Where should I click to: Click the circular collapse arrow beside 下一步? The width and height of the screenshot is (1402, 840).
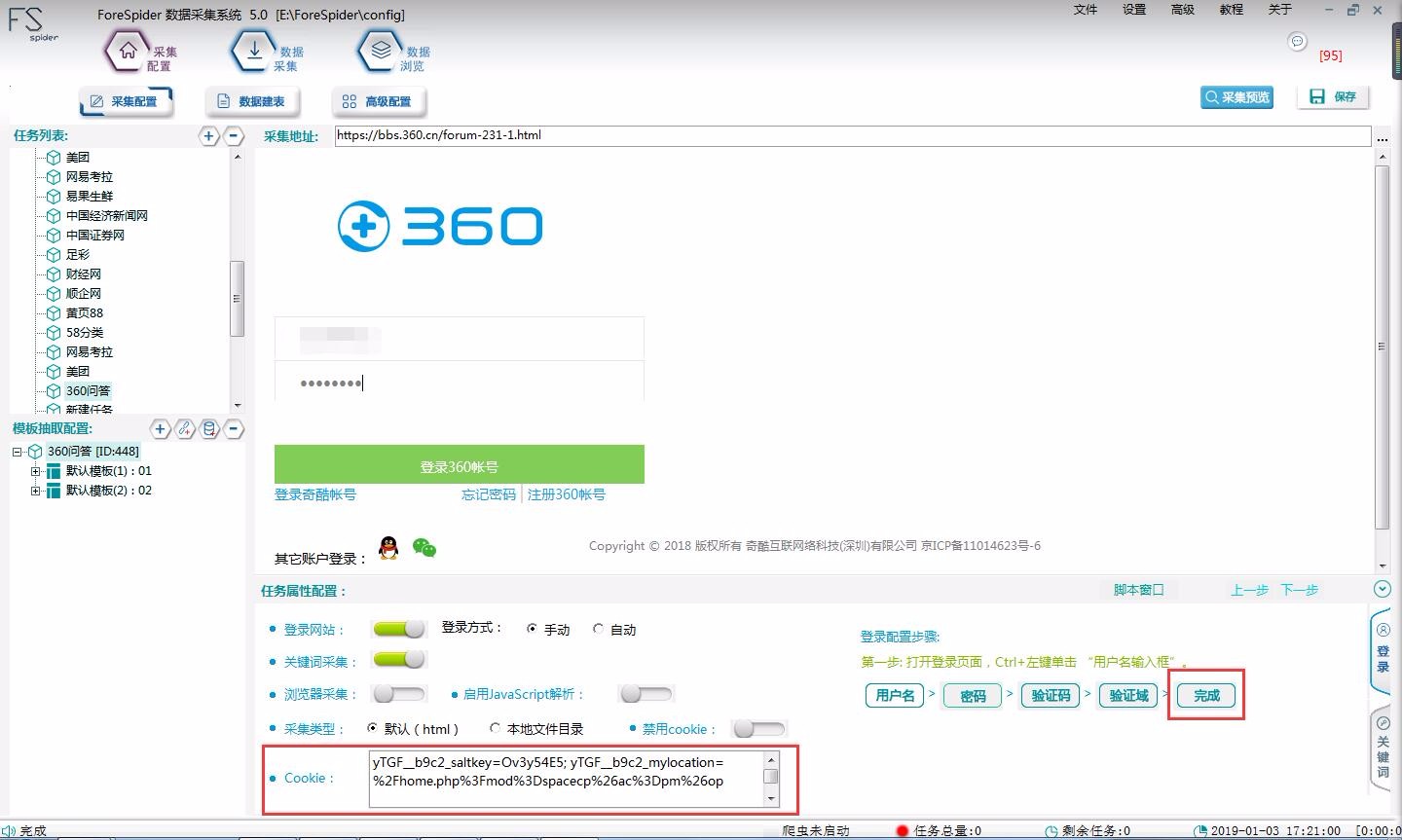(x=1382, y=589)
